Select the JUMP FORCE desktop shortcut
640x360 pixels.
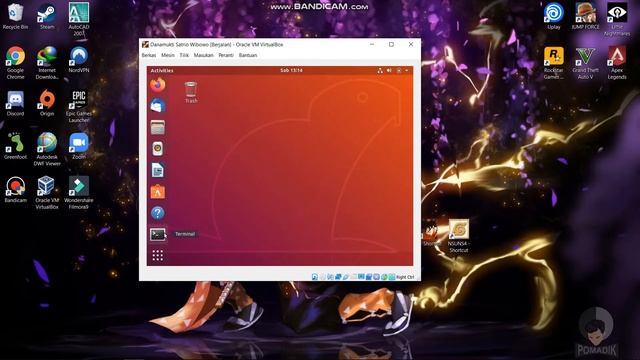point(585,17)
